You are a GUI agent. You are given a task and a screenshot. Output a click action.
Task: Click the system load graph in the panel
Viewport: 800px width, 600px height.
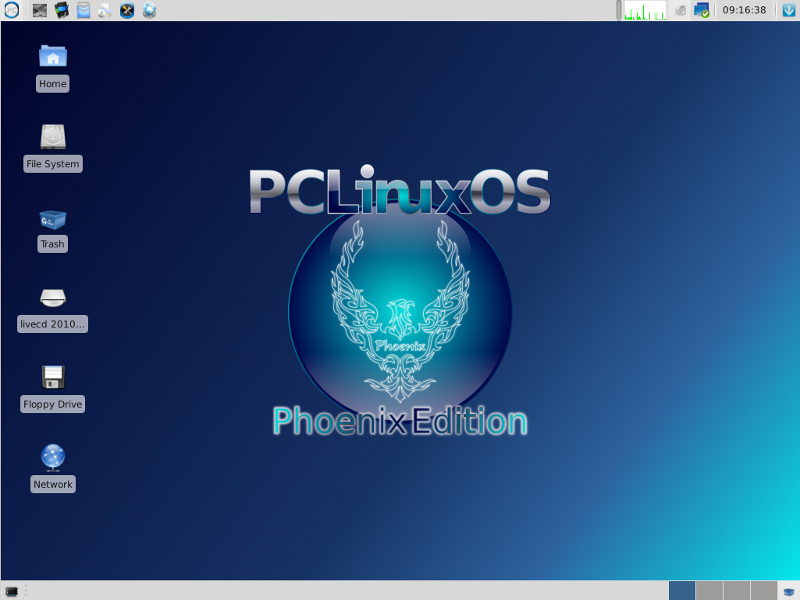pos(645,11)
